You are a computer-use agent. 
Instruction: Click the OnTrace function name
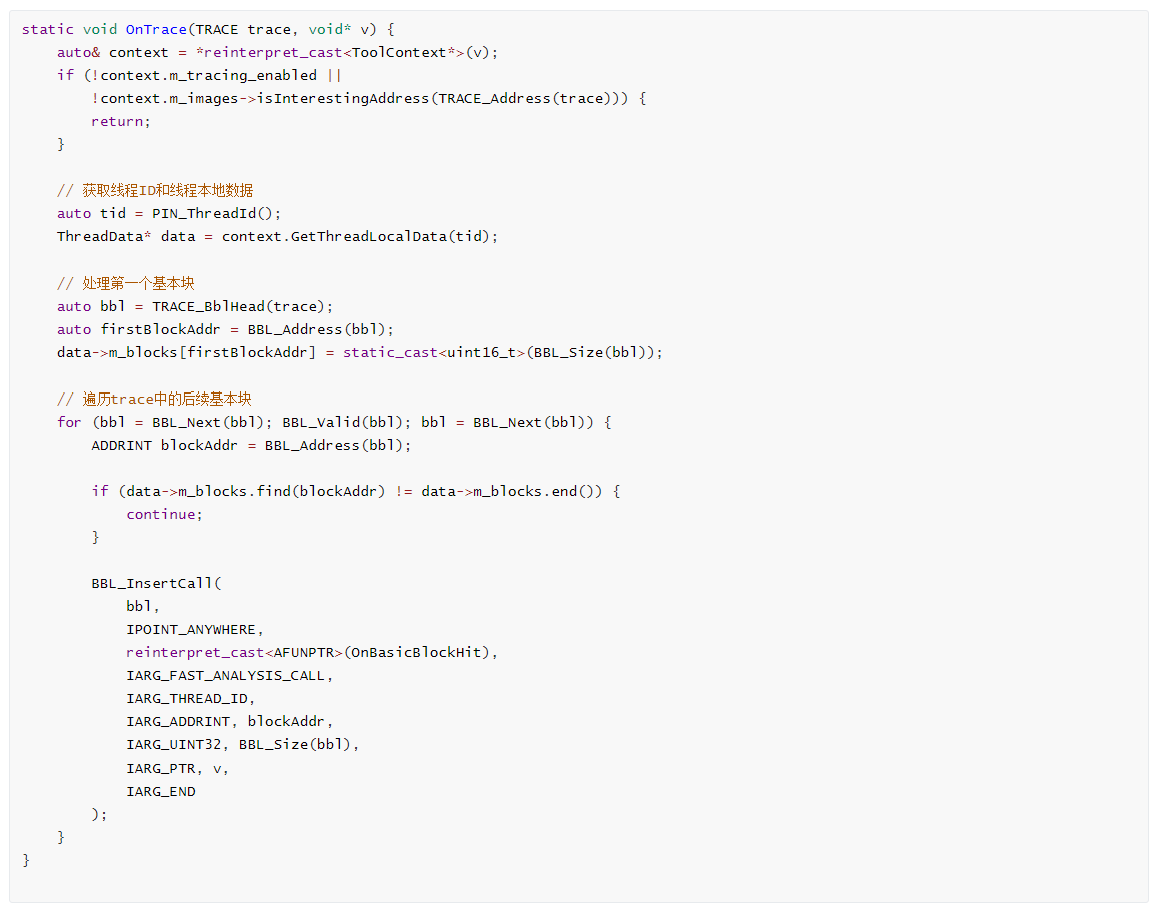[156, 29]
